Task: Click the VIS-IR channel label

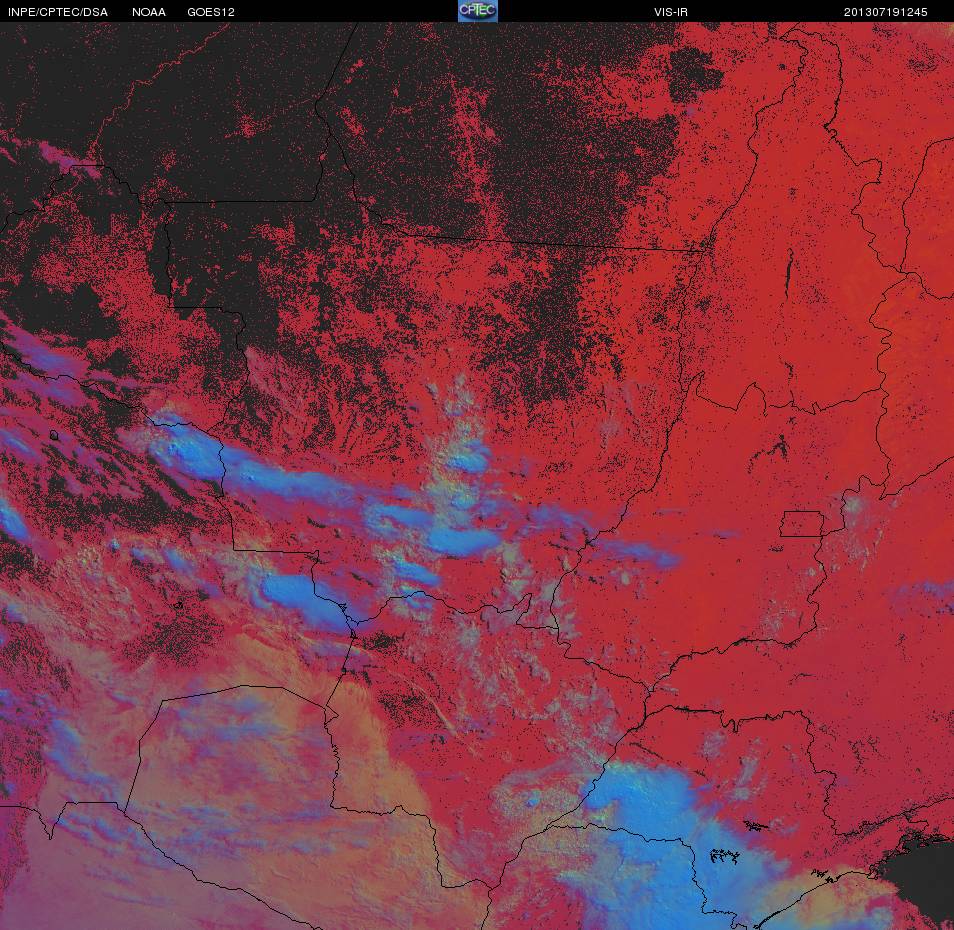Action: coord(671,12)
